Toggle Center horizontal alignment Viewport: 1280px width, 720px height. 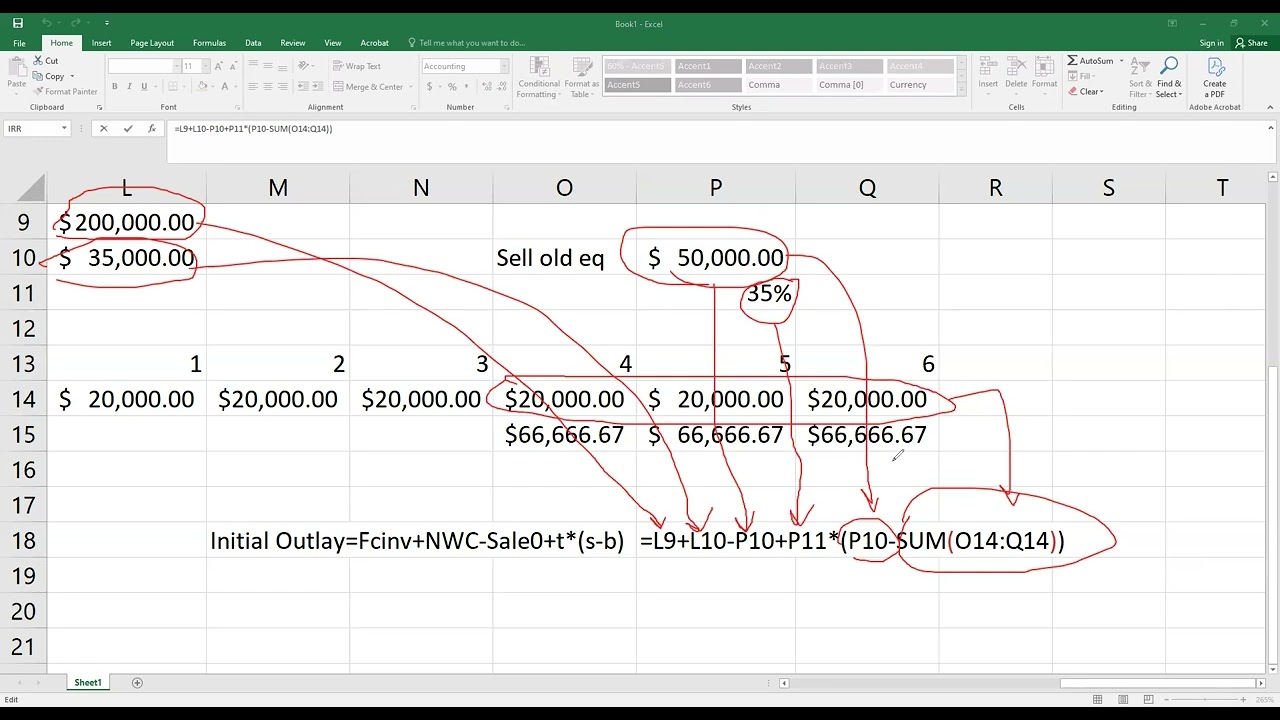pos(269,87)
